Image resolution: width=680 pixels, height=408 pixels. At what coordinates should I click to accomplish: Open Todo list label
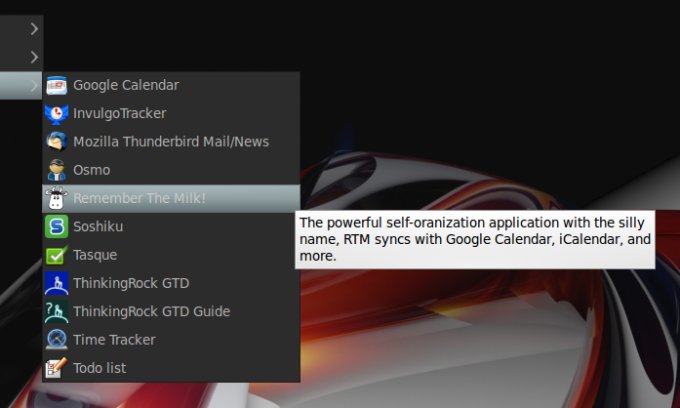100,368
